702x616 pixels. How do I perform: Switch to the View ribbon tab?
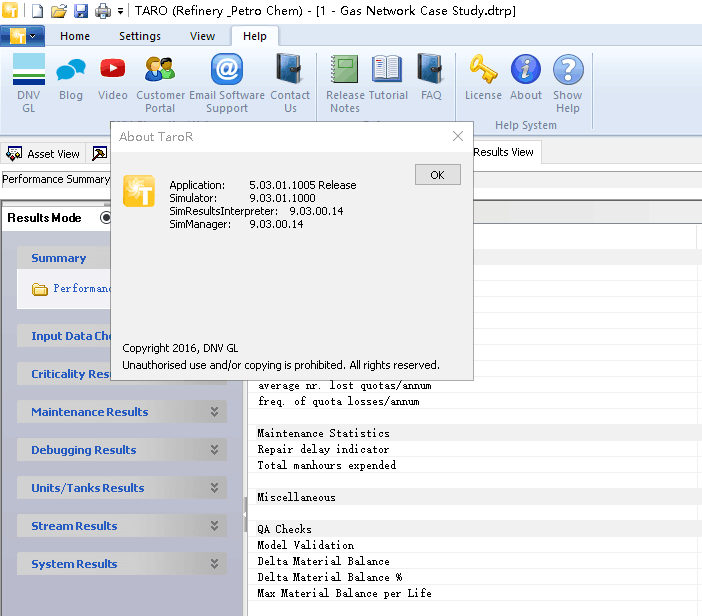tap(202, 36)
